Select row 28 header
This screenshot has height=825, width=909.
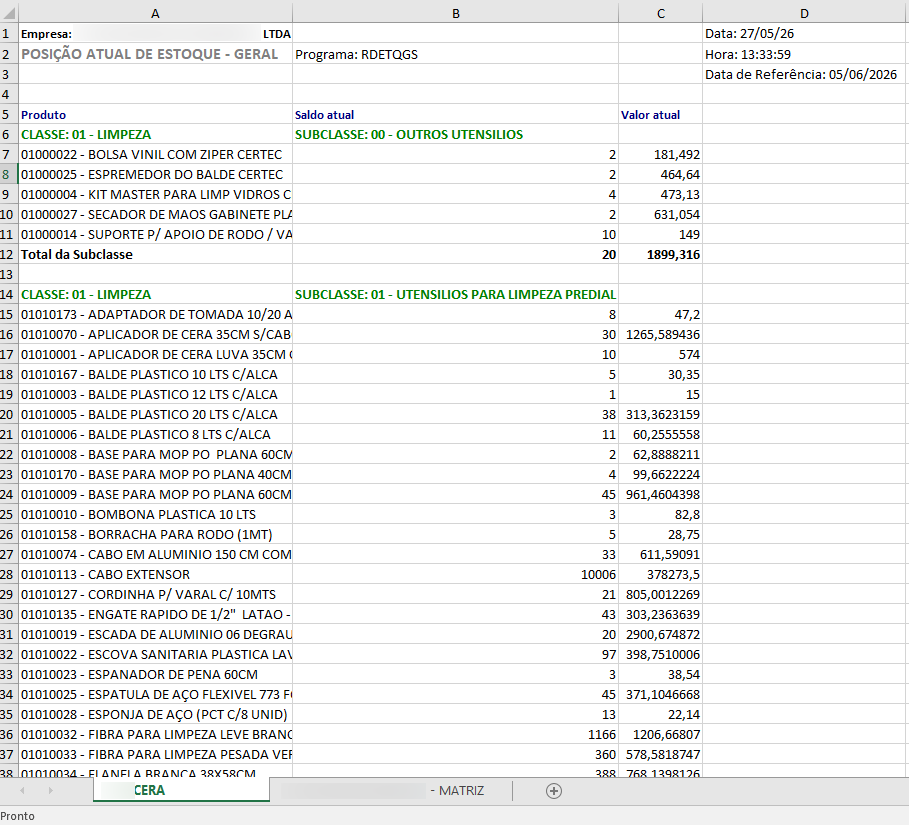click(9, 575)
